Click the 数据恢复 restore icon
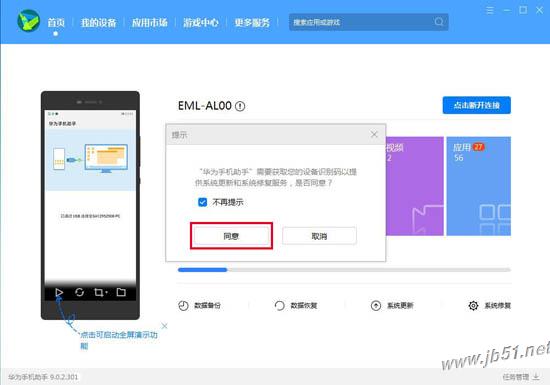This screenshot has width=550, height=385. coord(279,306)
